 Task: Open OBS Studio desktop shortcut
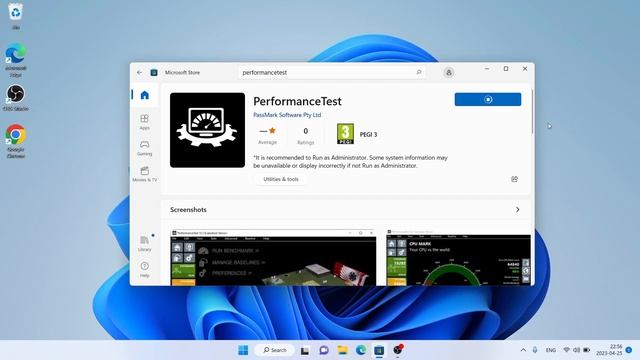[16, 98]
